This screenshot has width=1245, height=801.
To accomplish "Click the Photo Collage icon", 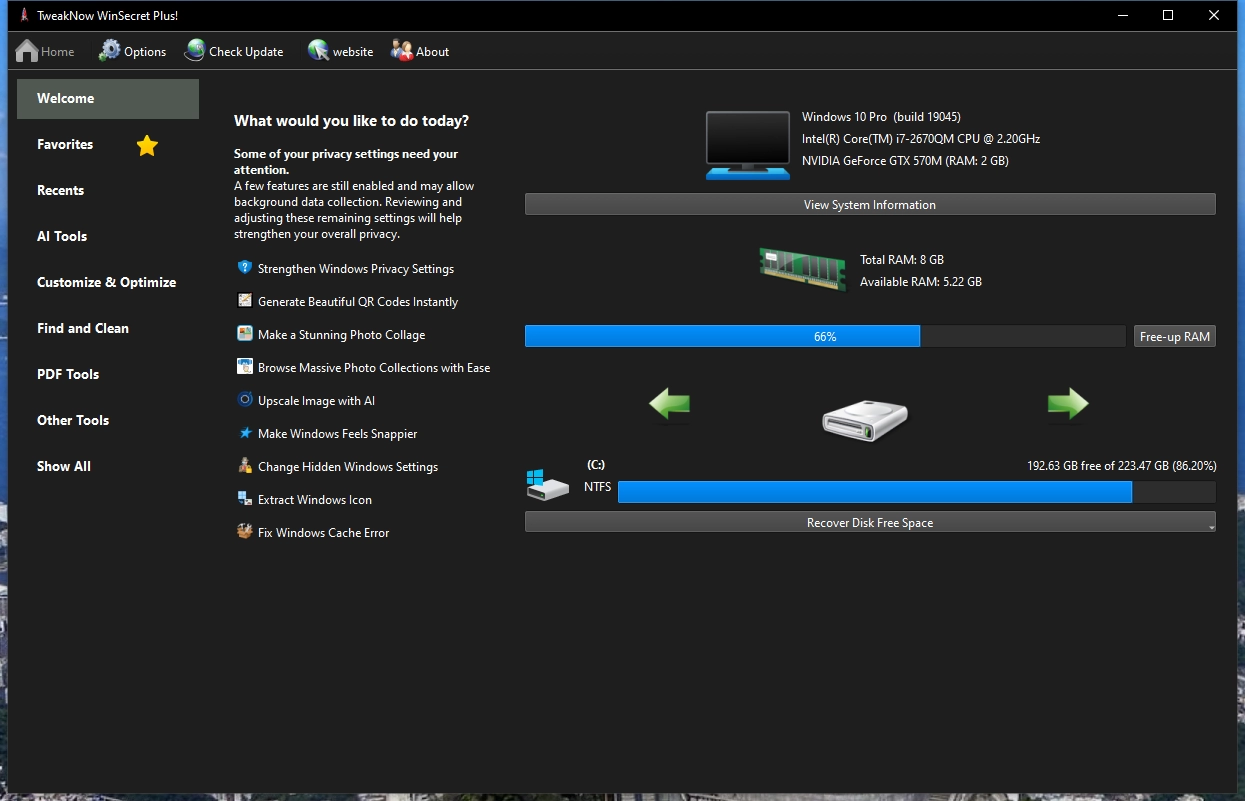I will (x=245, y=334).
